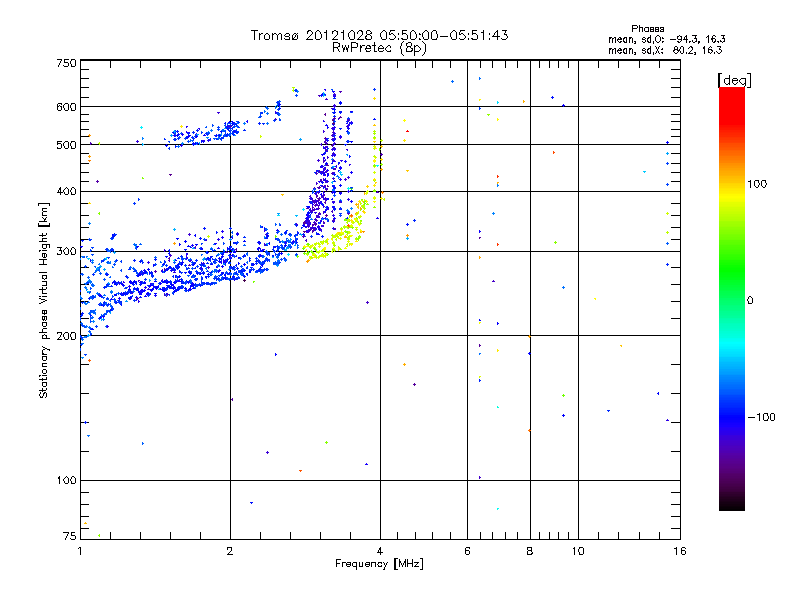800x600 pixels.
Task: Click the '10' x-axis tick label
Action: click(x=578, y=551)
